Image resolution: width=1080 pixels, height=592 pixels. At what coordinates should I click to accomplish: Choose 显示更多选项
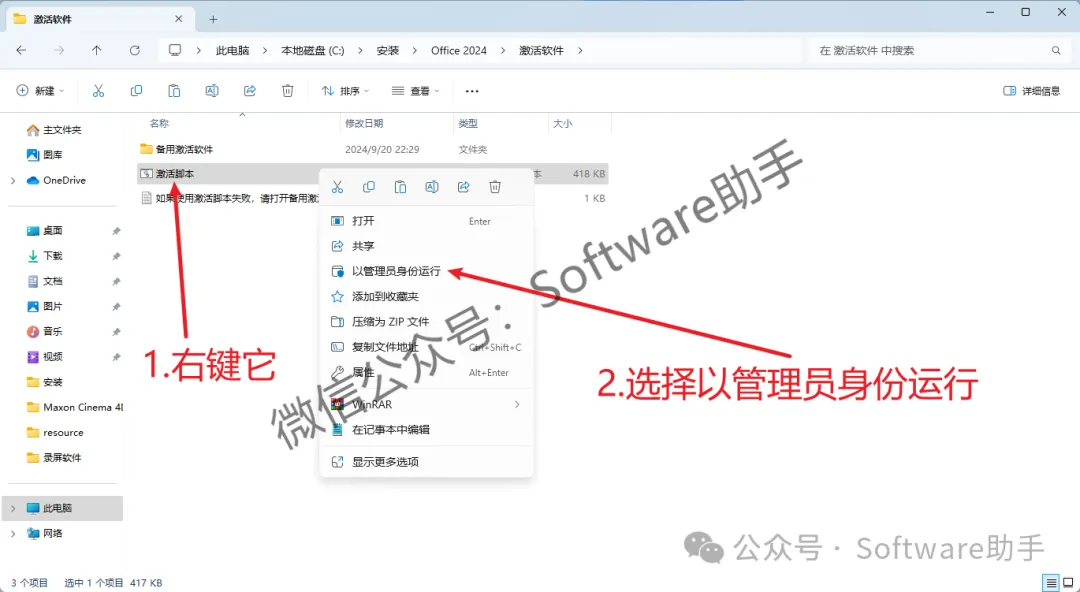[x=426, y=462]
